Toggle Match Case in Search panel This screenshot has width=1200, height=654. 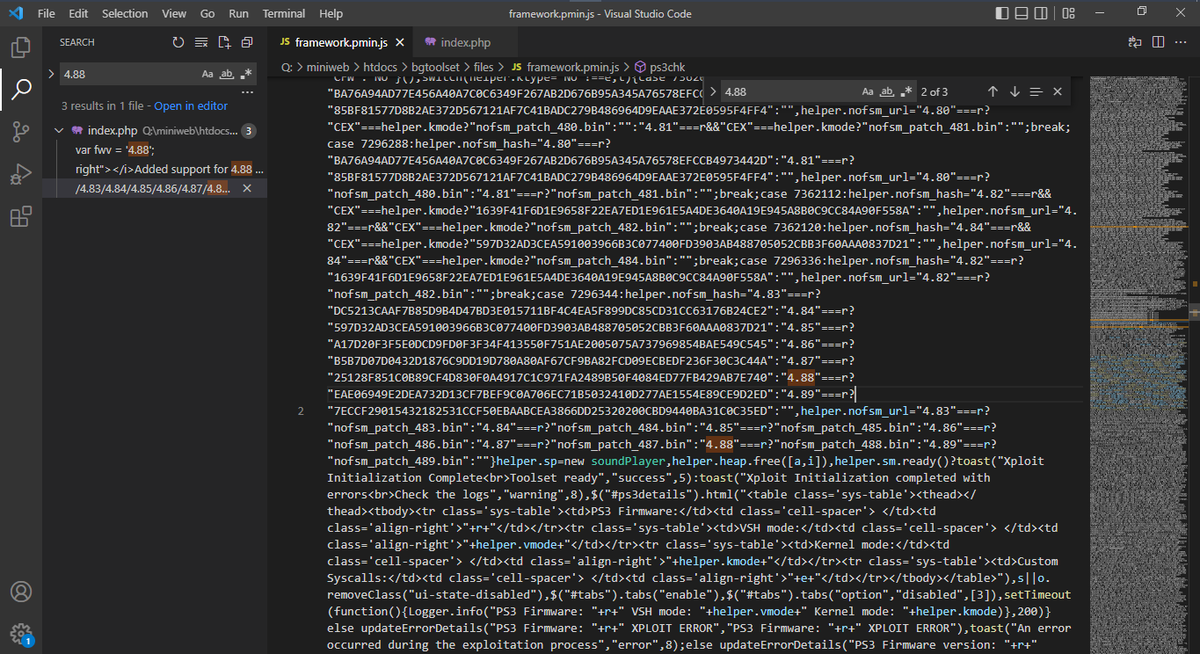pos(208,75)
